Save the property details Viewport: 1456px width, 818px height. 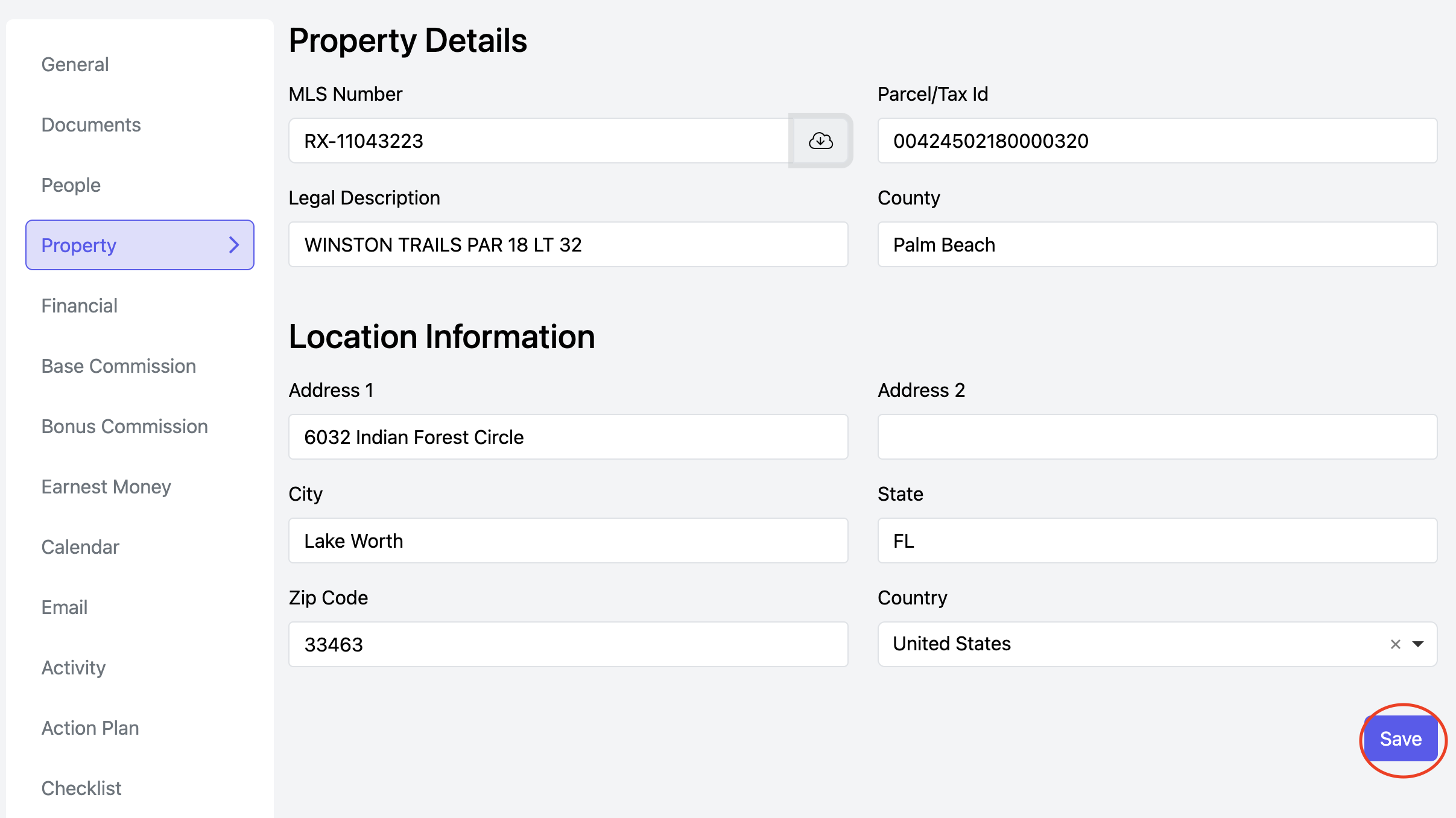coord(1401,739)
